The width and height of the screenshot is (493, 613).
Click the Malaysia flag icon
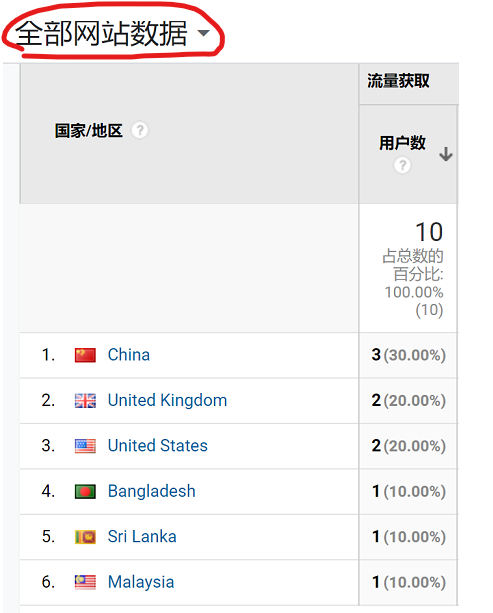click(x=85, y=583)
